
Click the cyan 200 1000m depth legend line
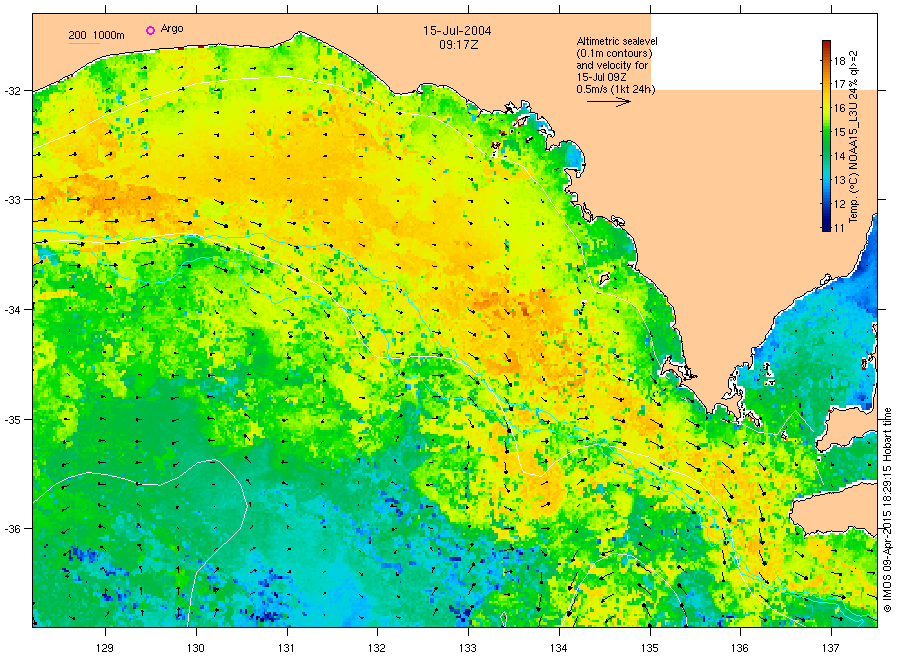[84, 44]
